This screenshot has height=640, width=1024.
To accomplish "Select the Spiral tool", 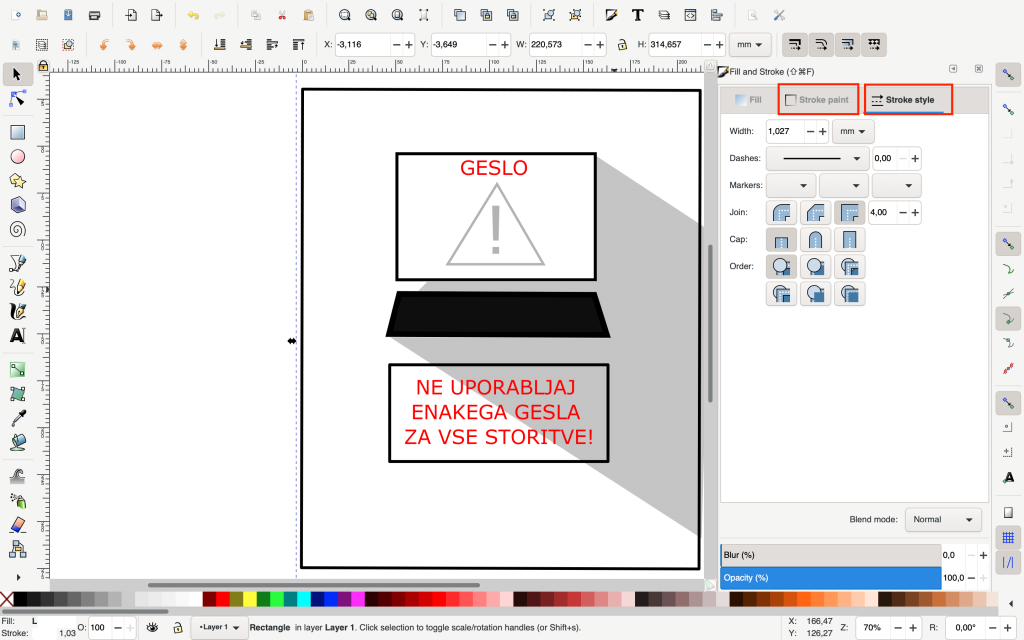I will (18, 229).
